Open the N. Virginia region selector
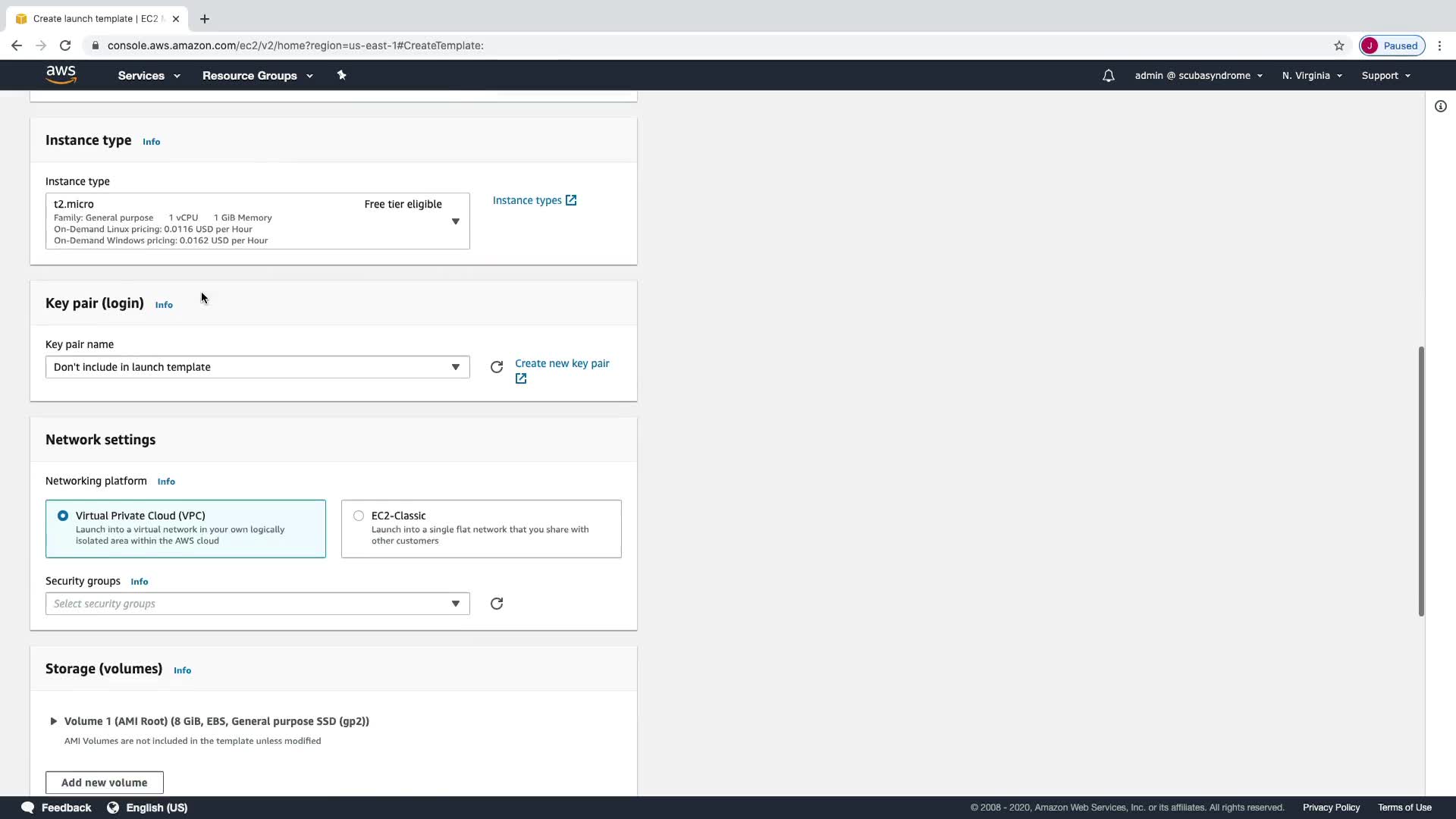This screenshot has width=1456, height=819. pyautogui.click(x=1312, y=76)
